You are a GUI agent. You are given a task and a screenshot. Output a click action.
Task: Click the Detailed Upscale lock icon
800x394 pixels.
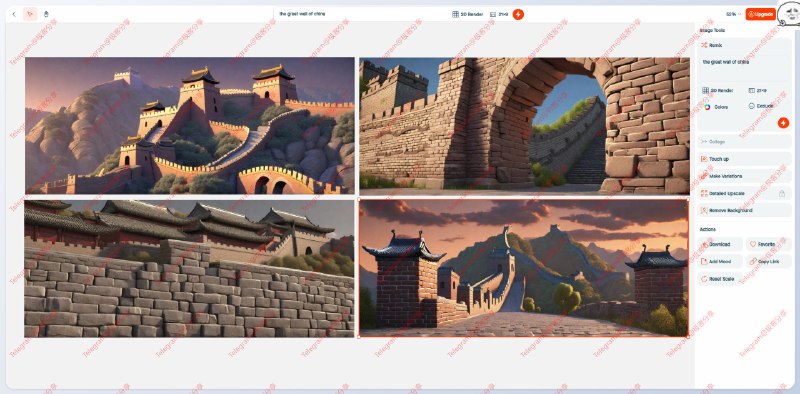pyautogui.click(x=782, y=193)
